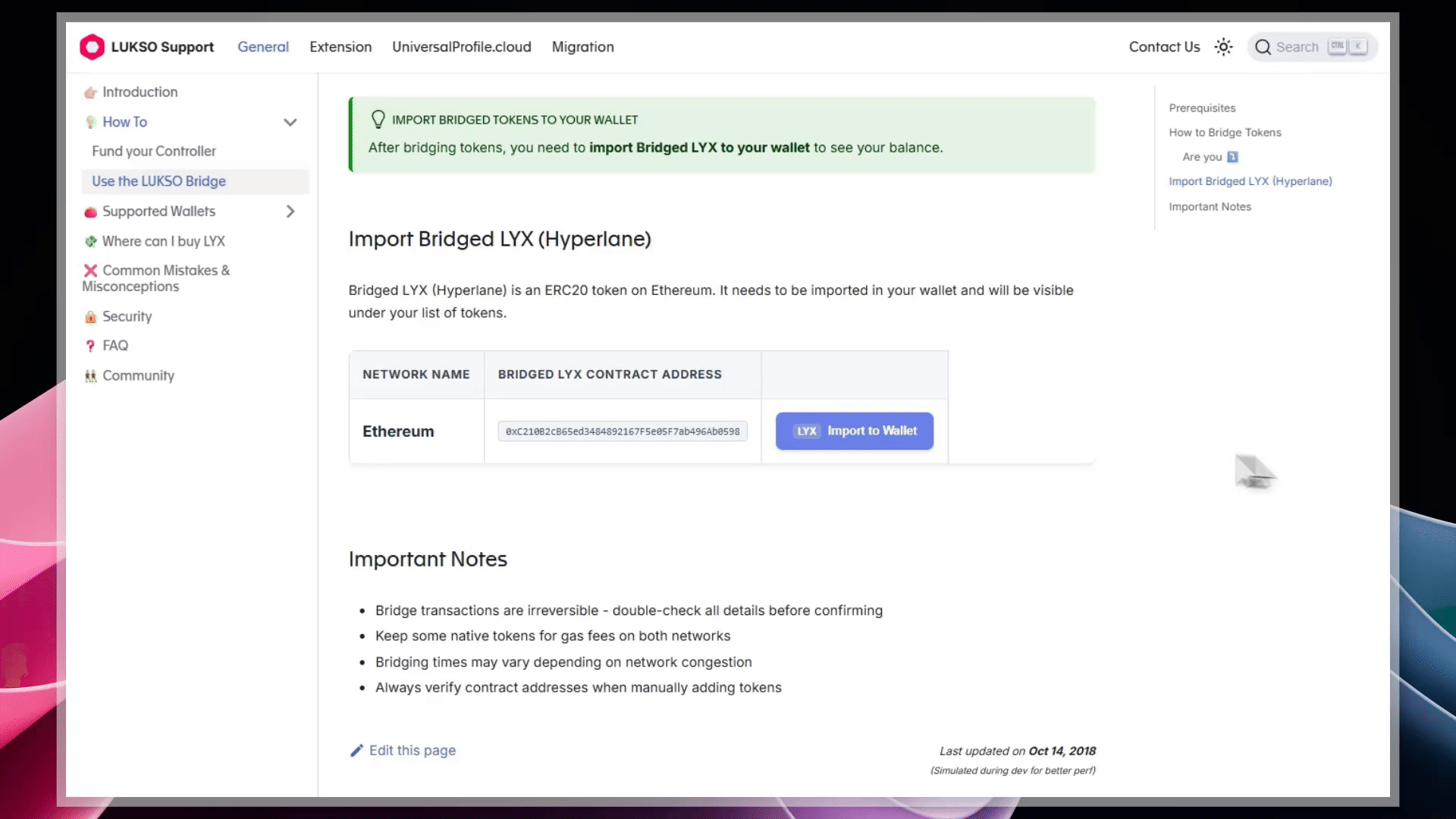Click the FAQ question mark icon
Viewport: 1456px width, 819px height.
(x=90, y=346)
